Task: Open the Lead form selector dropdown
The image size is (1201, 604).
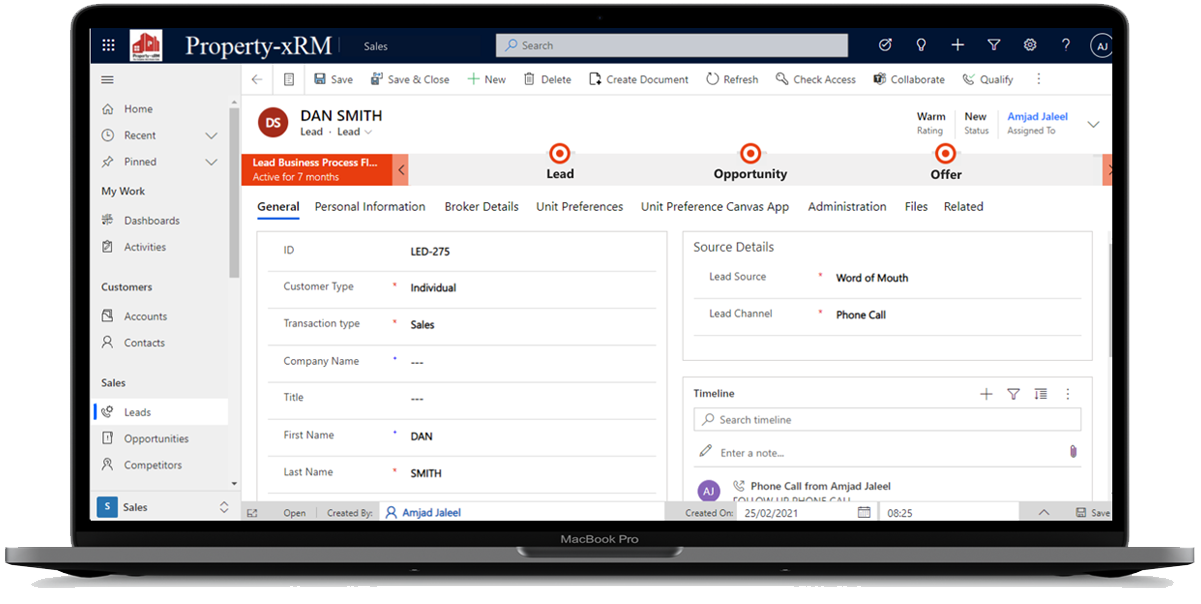Action: [x=354, y=132]
